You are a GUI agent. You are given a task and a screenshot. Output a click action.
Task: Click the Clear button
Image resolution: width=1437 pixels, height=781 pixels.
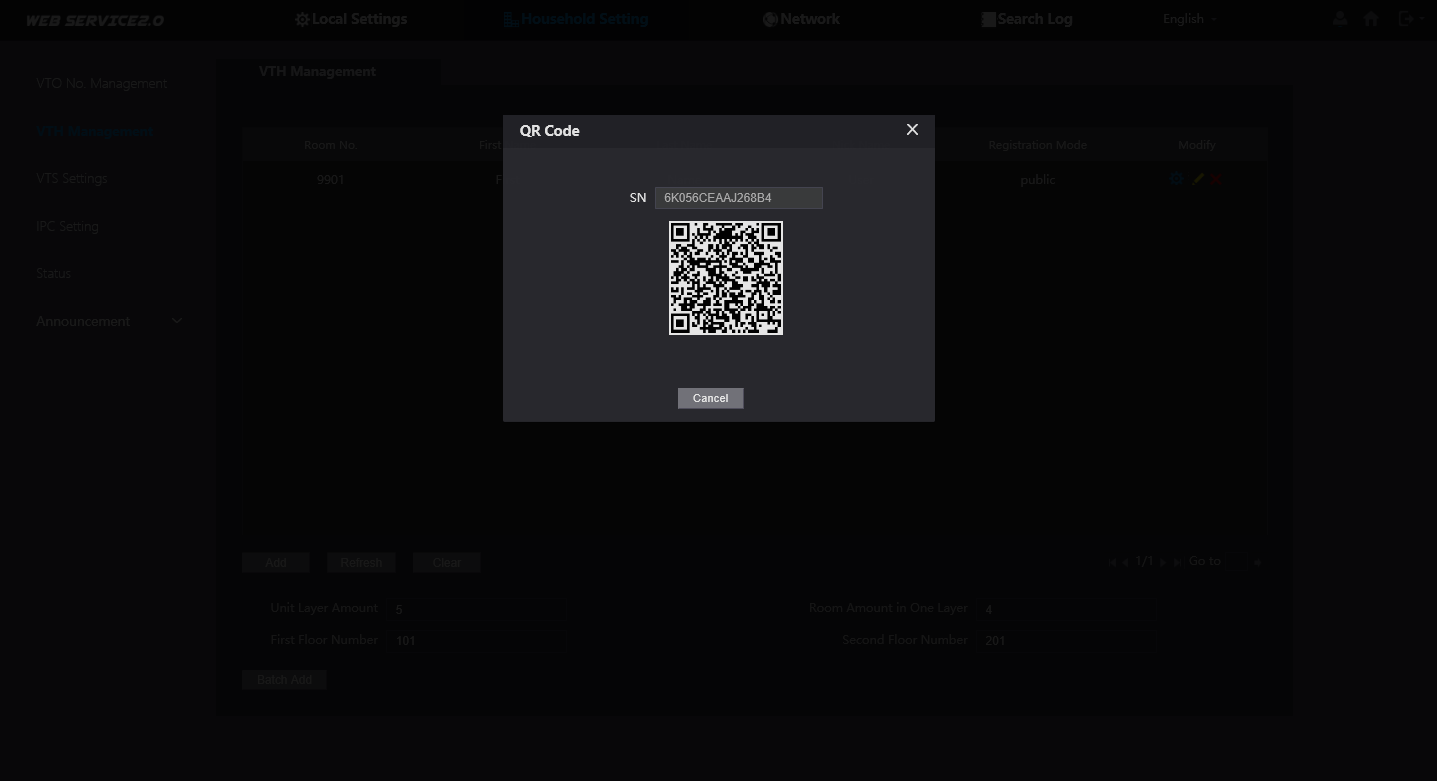[x=447, y=563]
